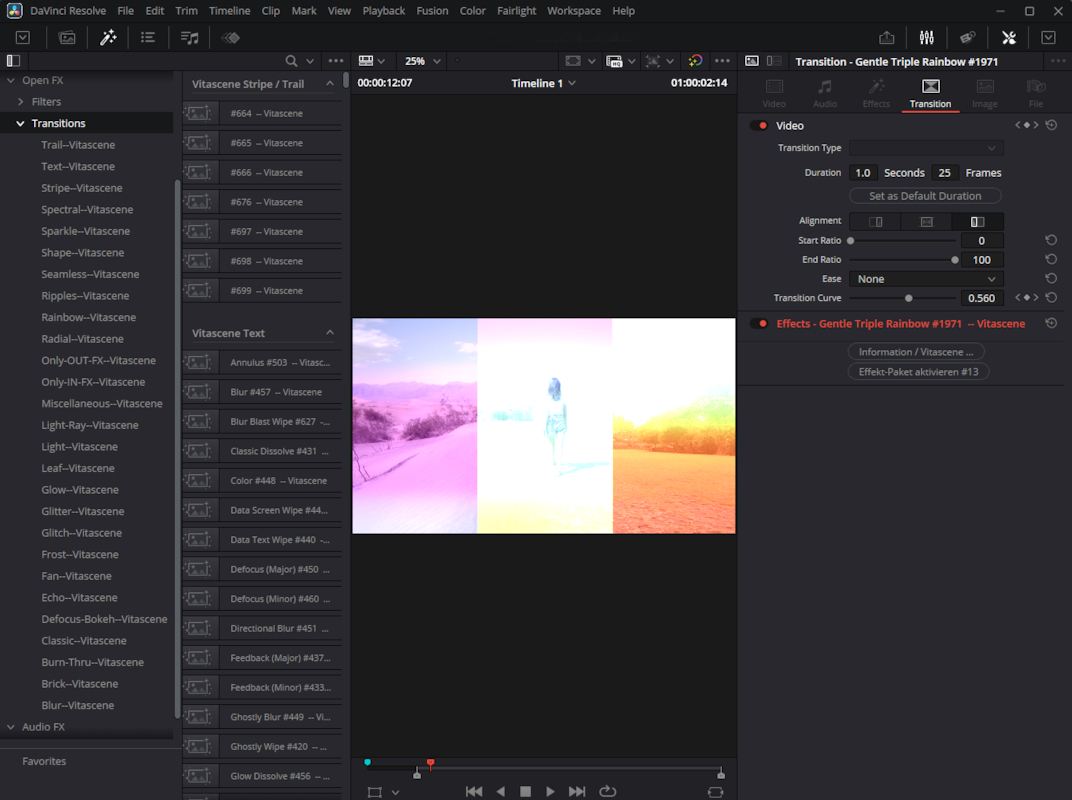1072x800 pixels.
Task: Open the Ease dropdown
Action: (x=926, y=279)
